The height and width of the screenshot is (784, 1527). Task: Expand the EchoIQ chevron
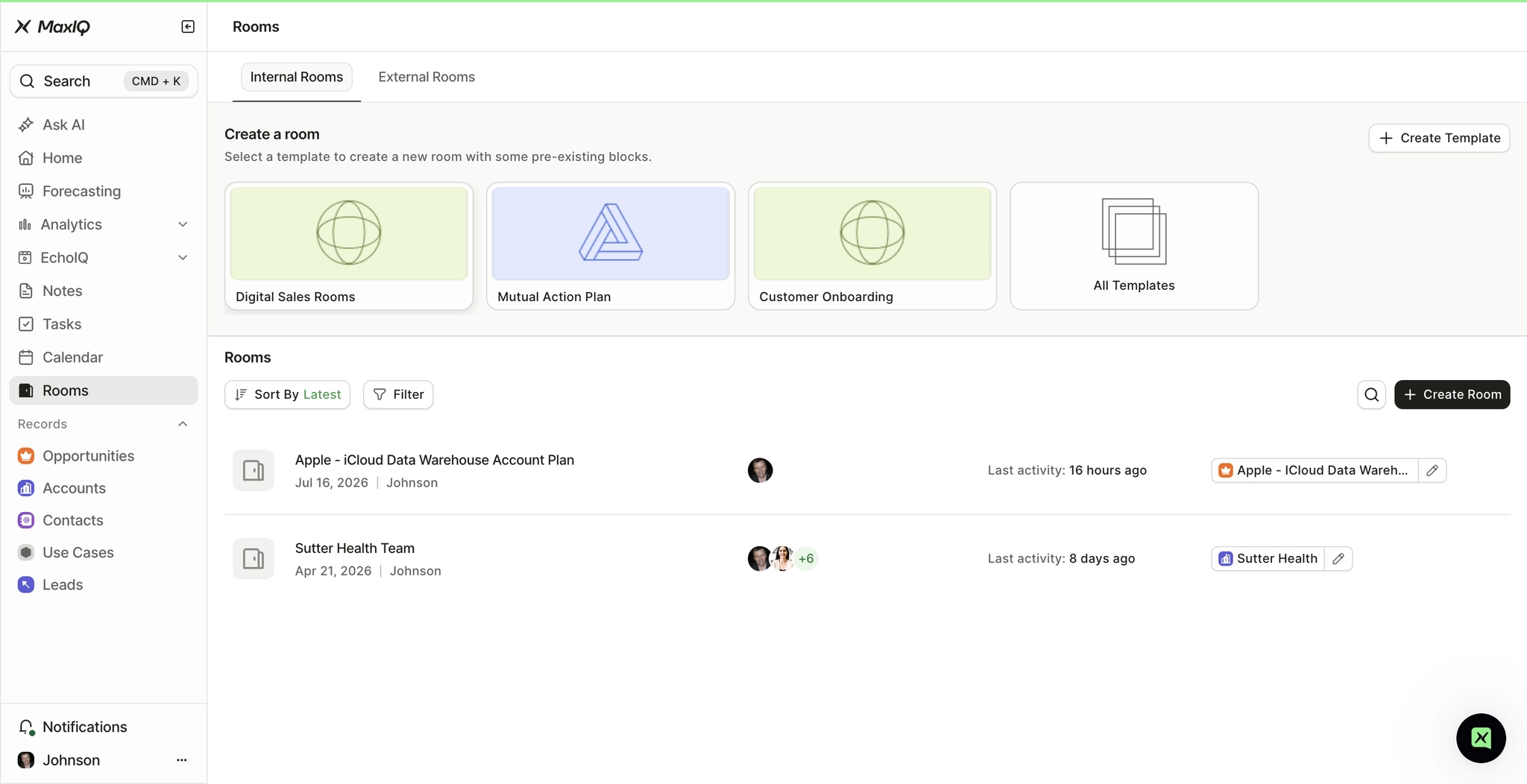[x=183, y=258]
